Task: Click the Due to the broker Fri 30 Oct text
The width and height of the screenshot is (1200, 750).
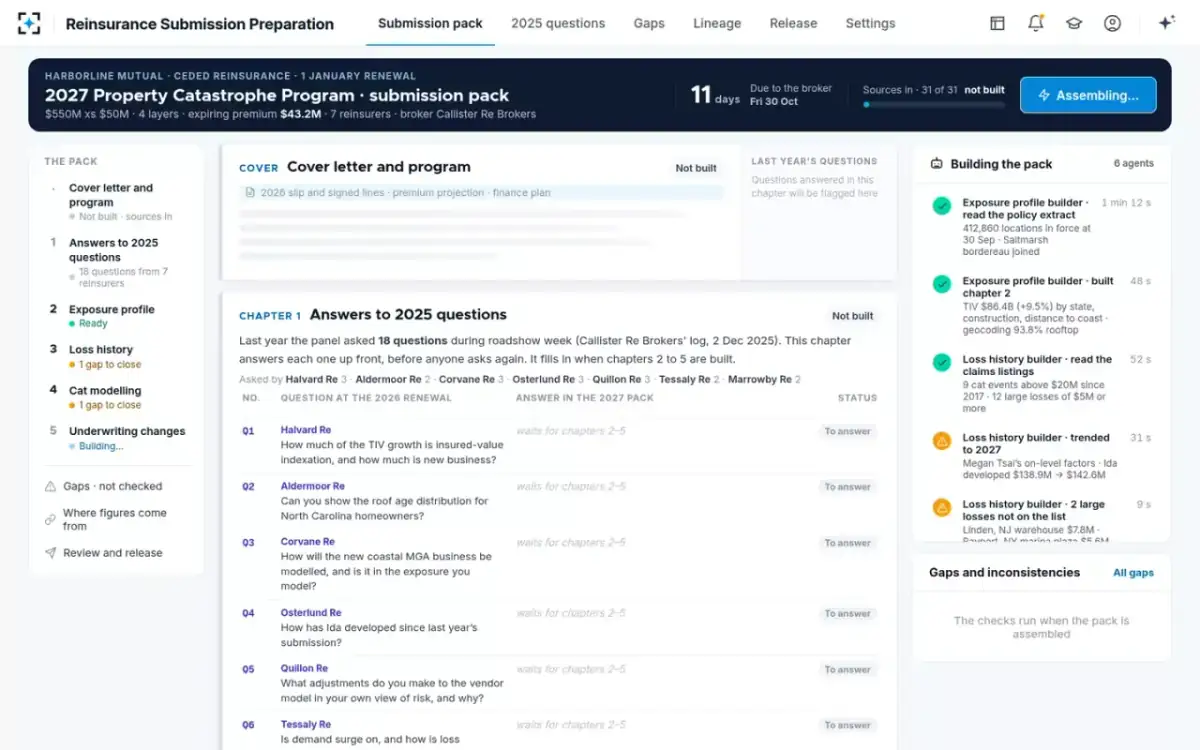Action: (x=791, y=95)
